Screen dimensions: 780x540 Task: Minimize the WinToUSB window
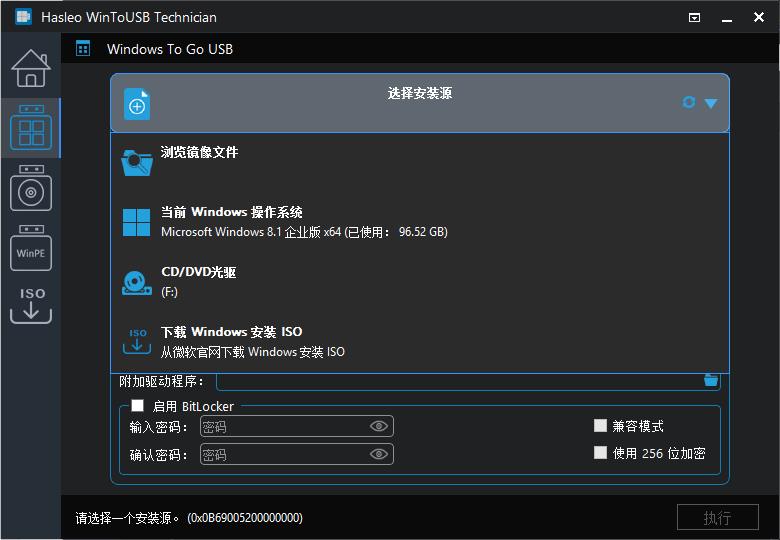pos(727,18)
